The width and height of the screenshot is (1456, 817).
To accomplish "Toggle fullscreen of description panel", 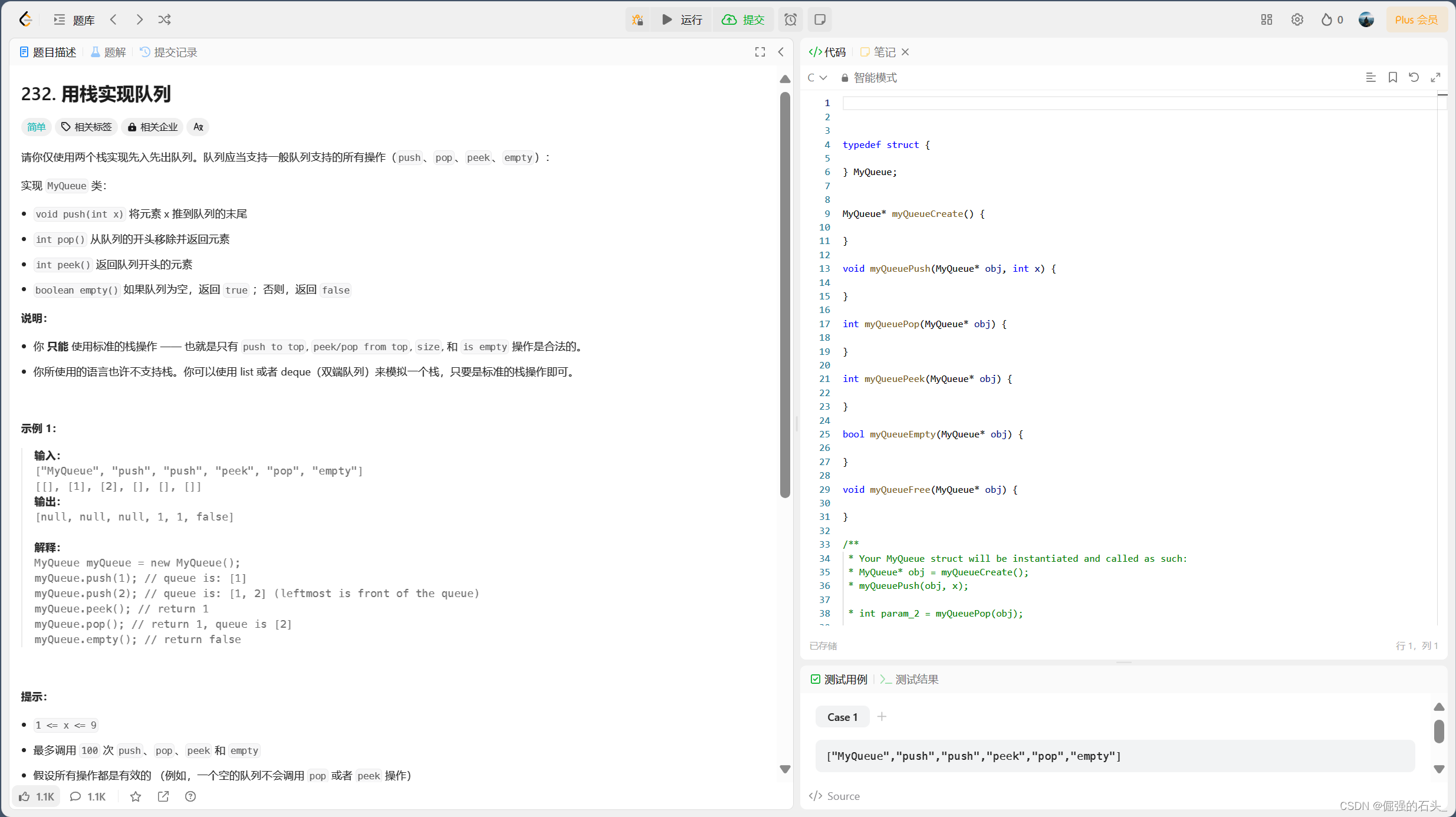I will click(x=760, y=52).
